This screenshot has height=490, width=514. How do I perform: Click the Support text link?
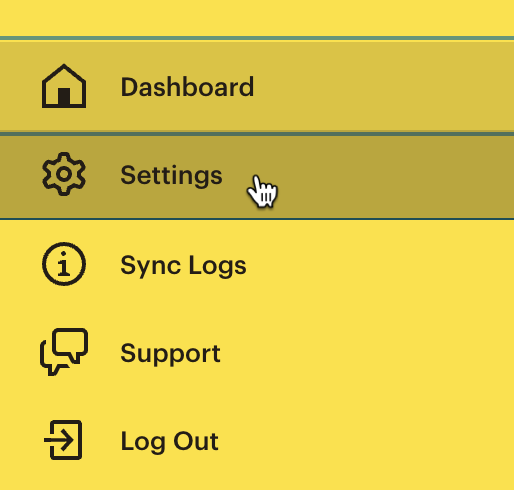[x=170, y=354]
